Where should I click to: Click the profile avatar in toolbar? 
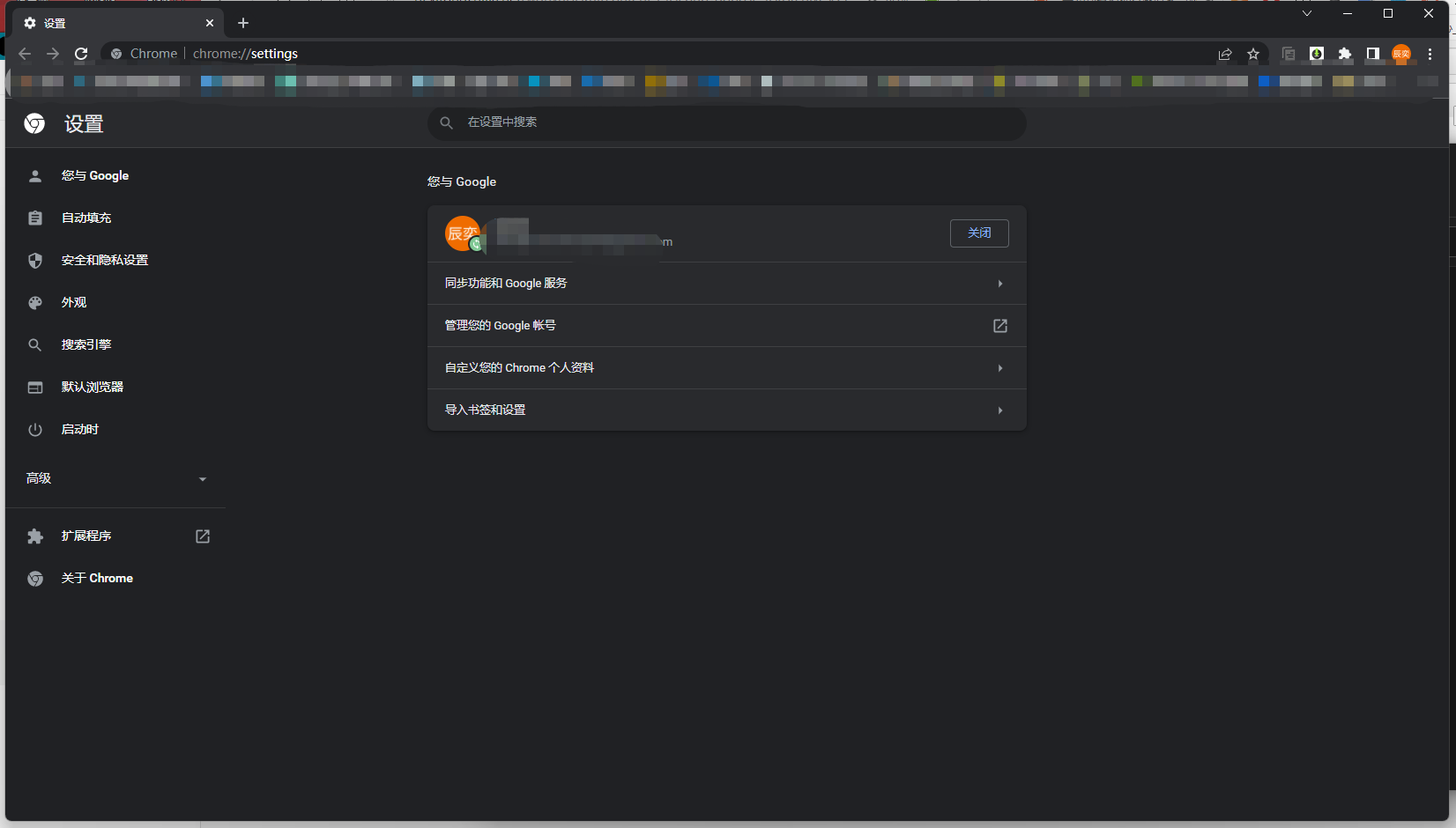pyautogui.click(x=1401, y=54)
